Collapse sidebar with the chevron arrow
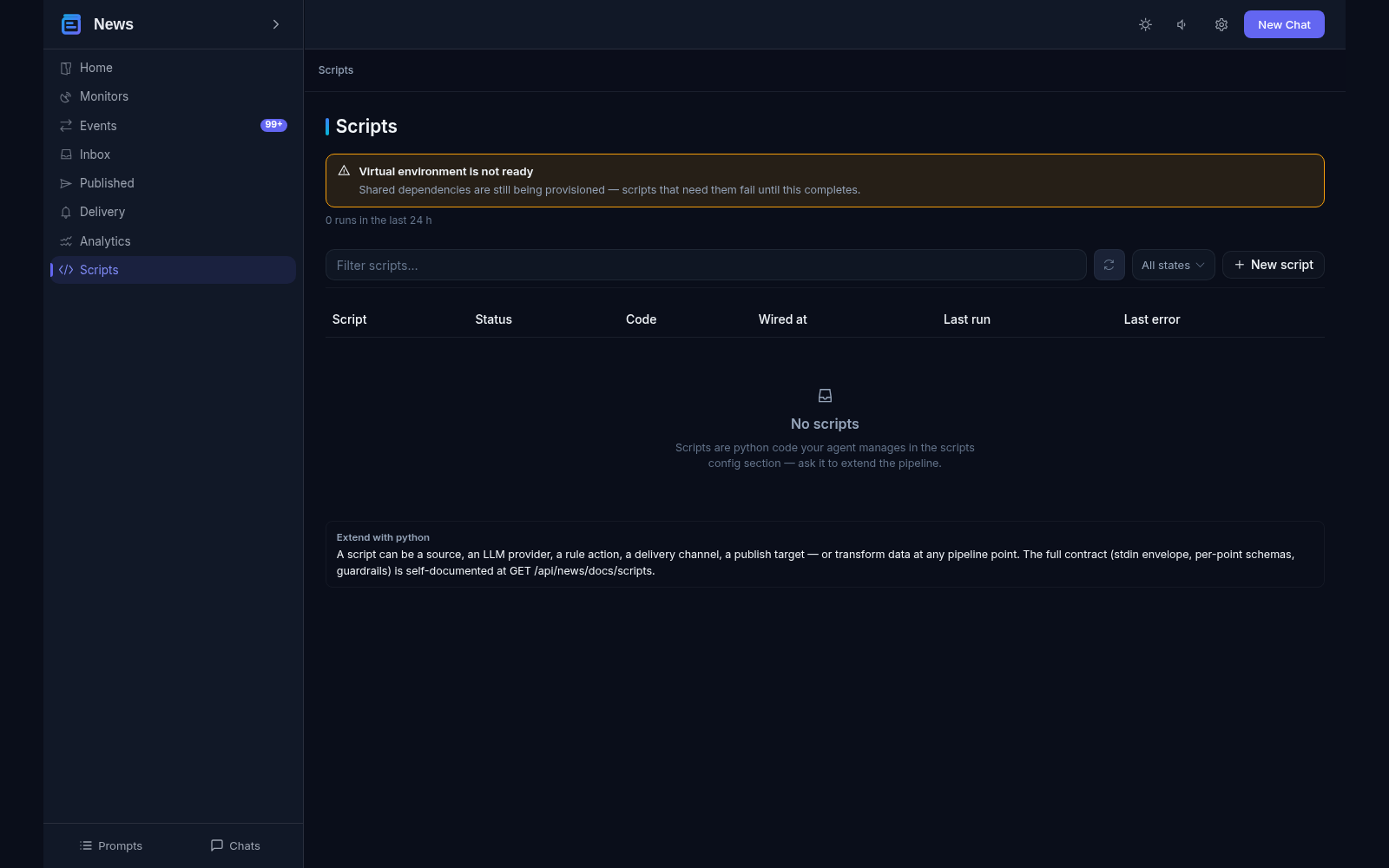The image size is (1389, 868). pyautogui.click(x=276, y=24)
